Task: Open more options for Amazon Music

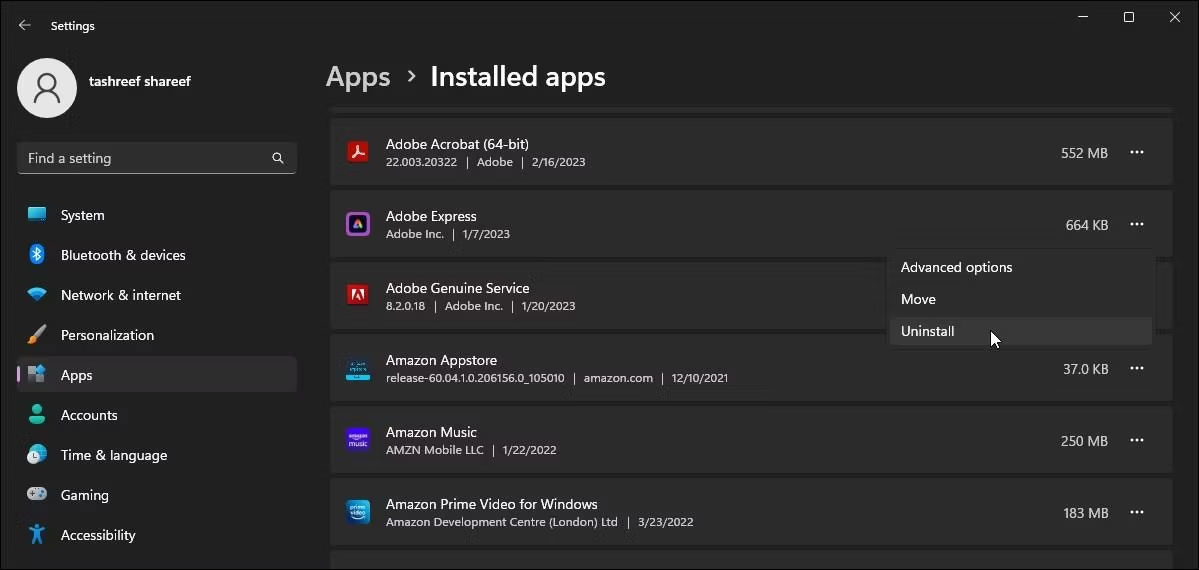Action: point(1137,440)
